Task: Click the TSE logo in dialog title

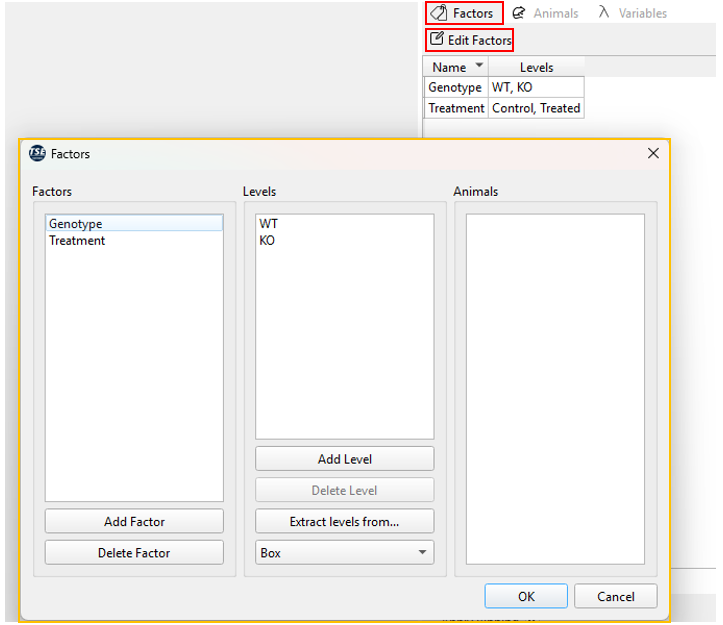Action: [37, 153]
